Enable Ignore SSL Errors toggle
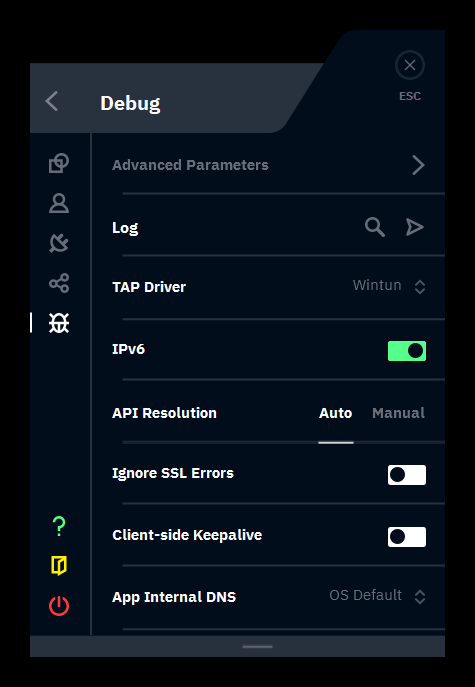The height and width of the screenshot is (687, 475). click(407, 475)
